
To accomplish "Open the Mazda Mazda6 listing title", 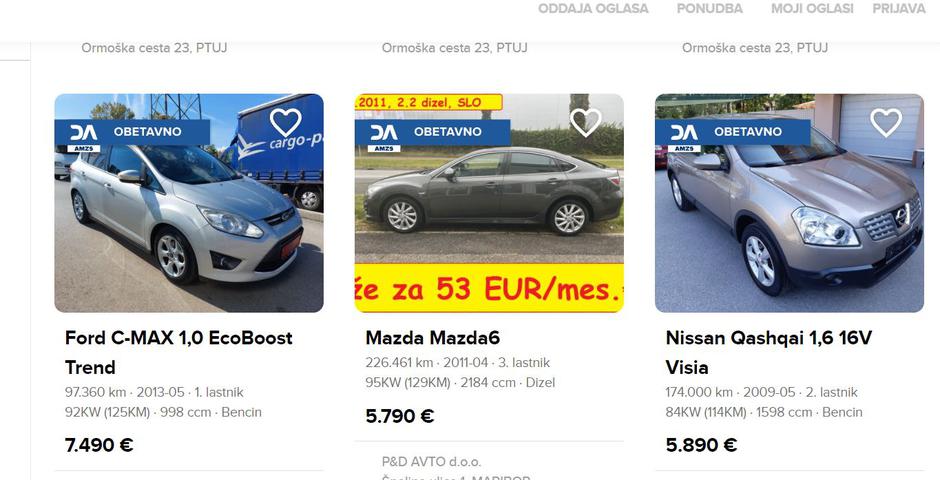I will 432,338.
